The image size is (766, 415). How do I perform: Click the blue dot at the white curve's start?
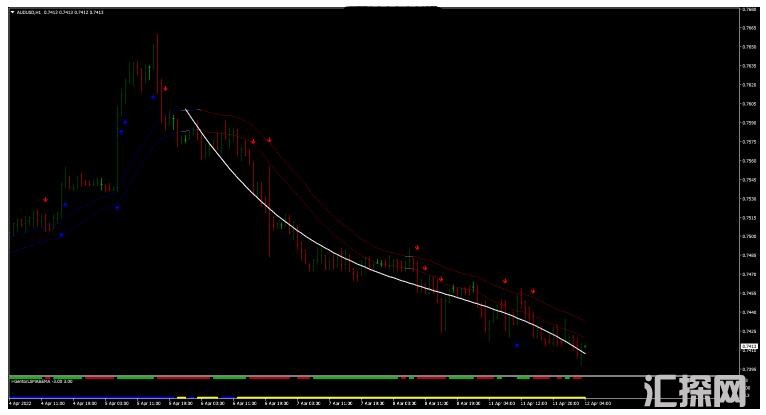pos(184,110)
